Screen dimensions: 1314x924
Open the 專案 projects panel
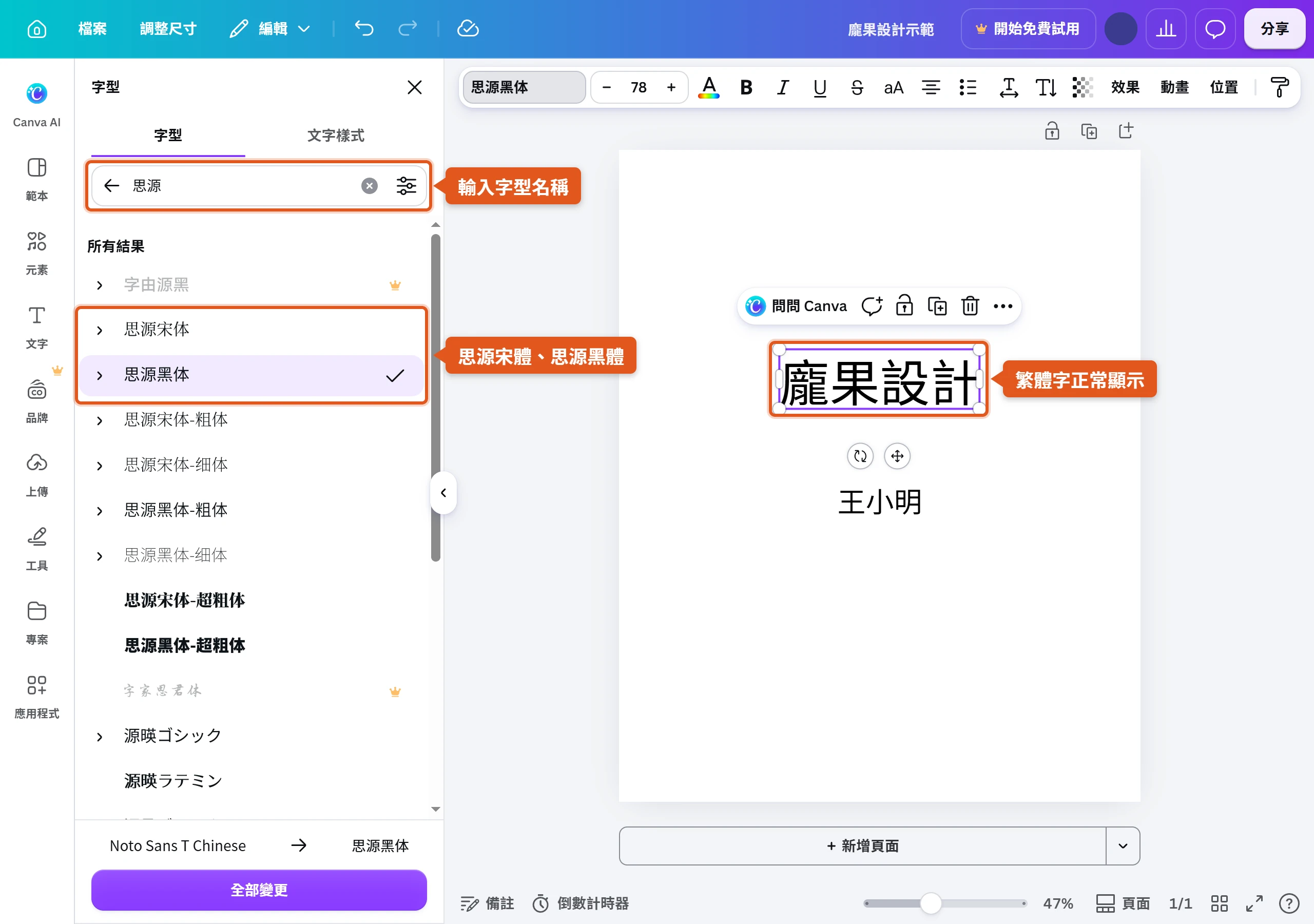[x=36, y=622]
